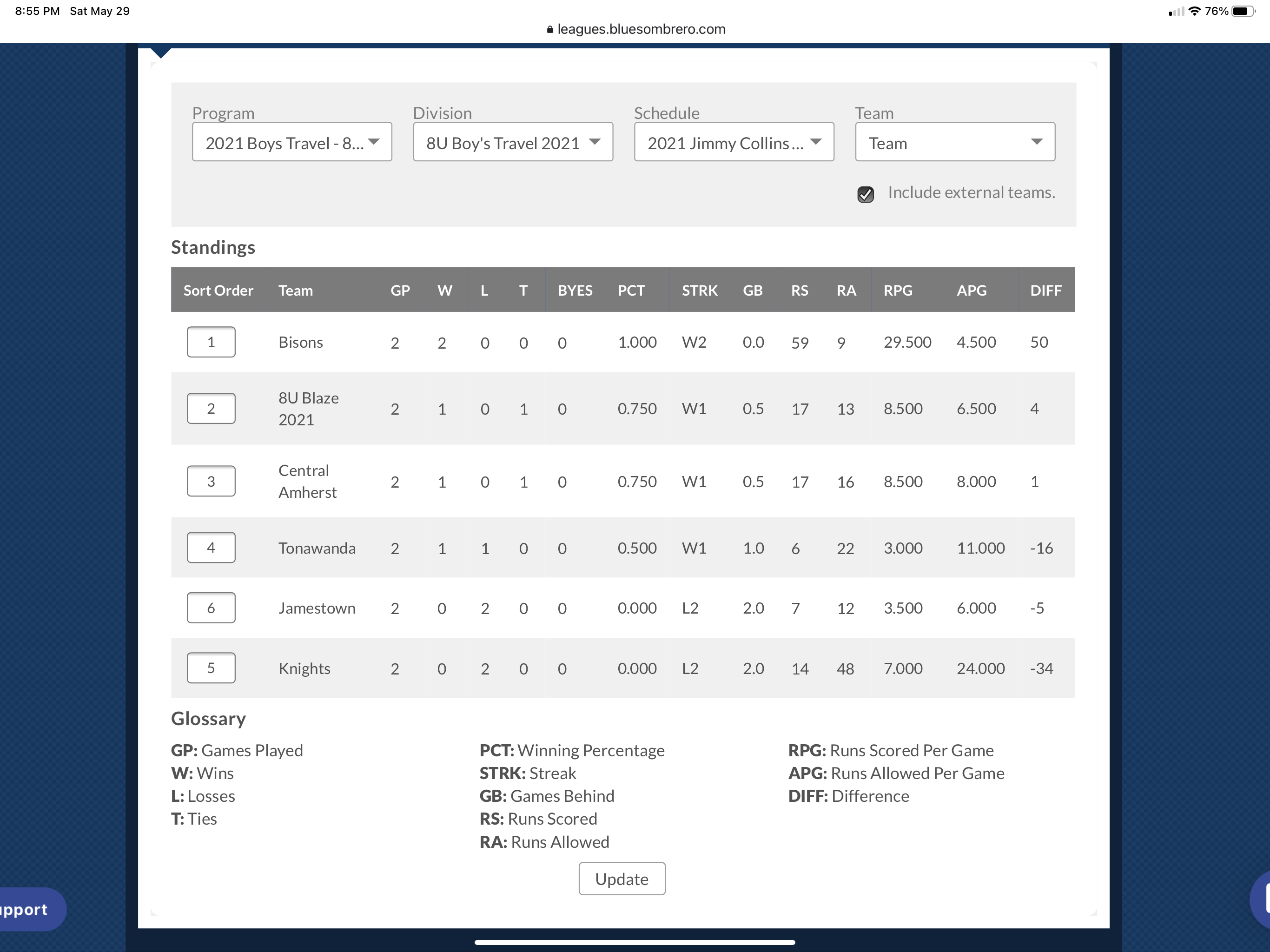
Task: Click the GP: Games Played glossary entry
Action: [x=237, y=750]
